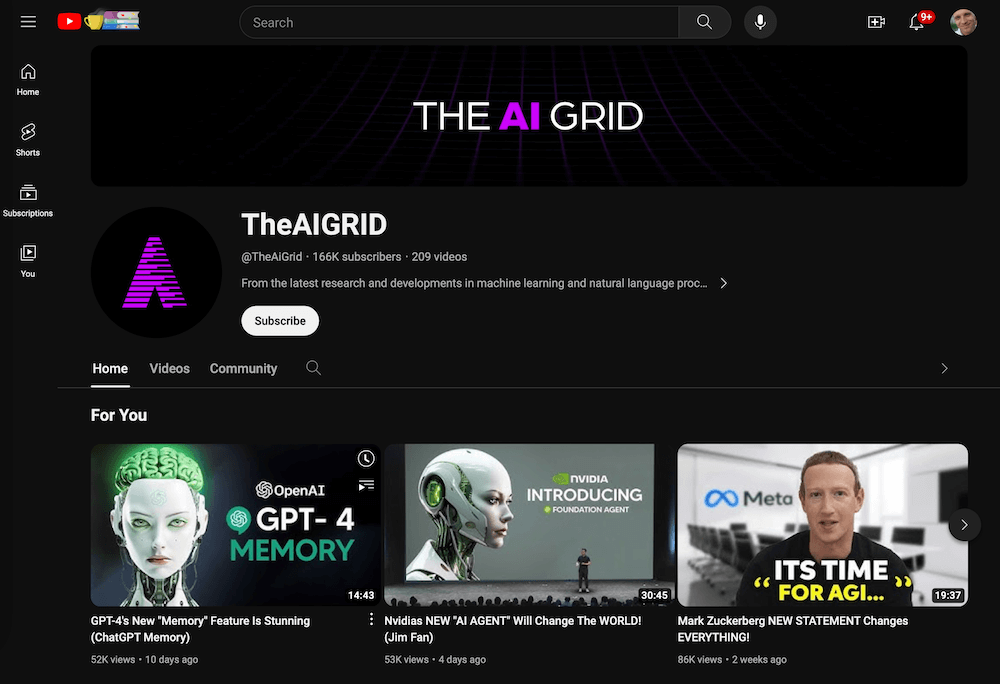Search within the channel via magnifier icon
The width and height of the screenshot is (1000, 684).
click(313, 368)
